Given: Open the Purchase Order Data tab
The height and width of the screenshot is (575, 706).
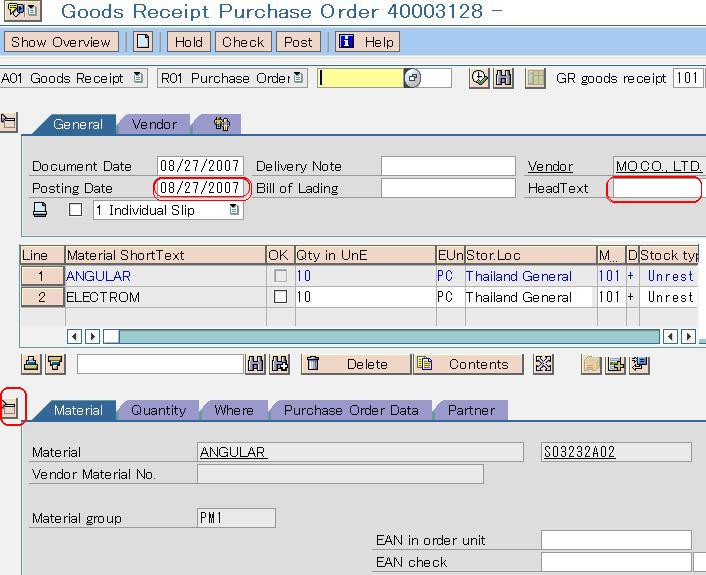Looking at the screenshot, I should click(x=351, y=410).
